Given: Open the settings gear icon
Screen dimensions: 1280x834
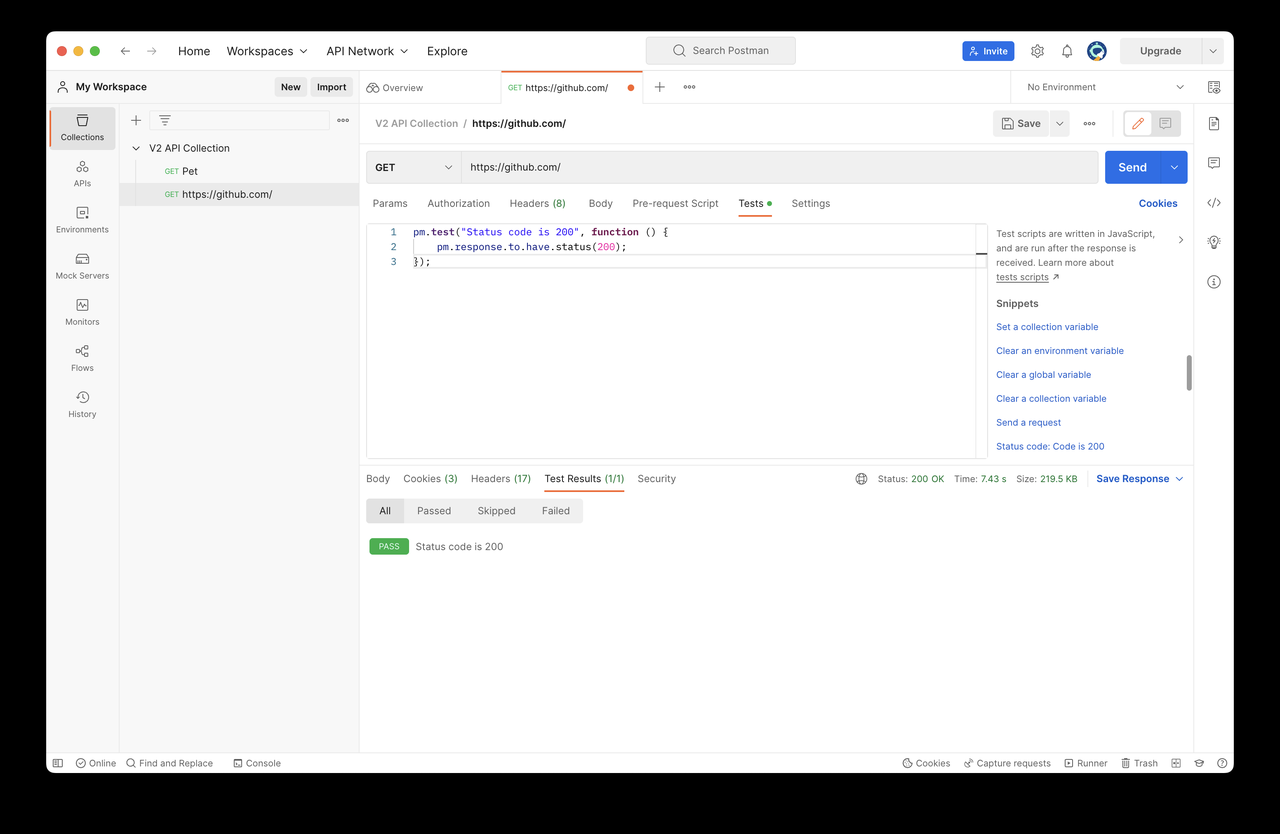Looking at the screenshot, I should tap(1037, 51).
